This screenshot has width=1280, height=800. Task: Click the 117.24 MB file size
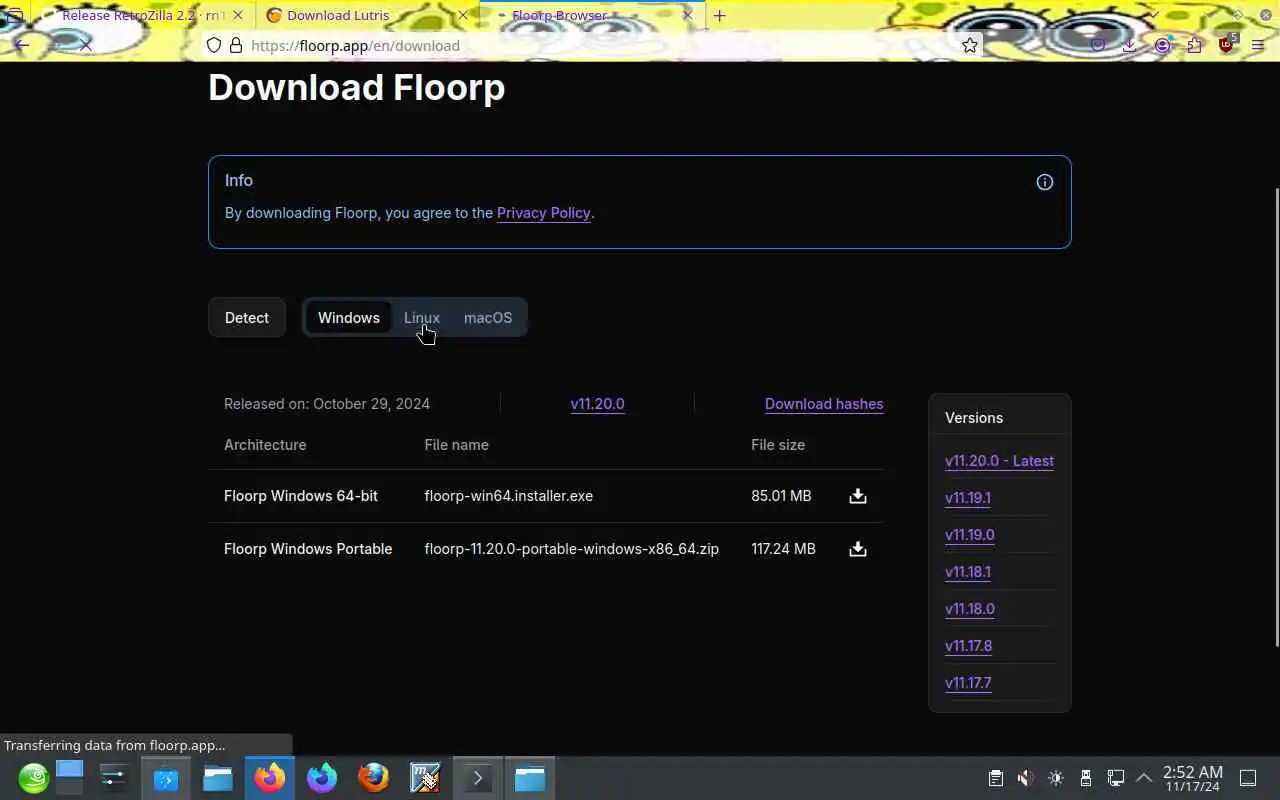[783, 549]
